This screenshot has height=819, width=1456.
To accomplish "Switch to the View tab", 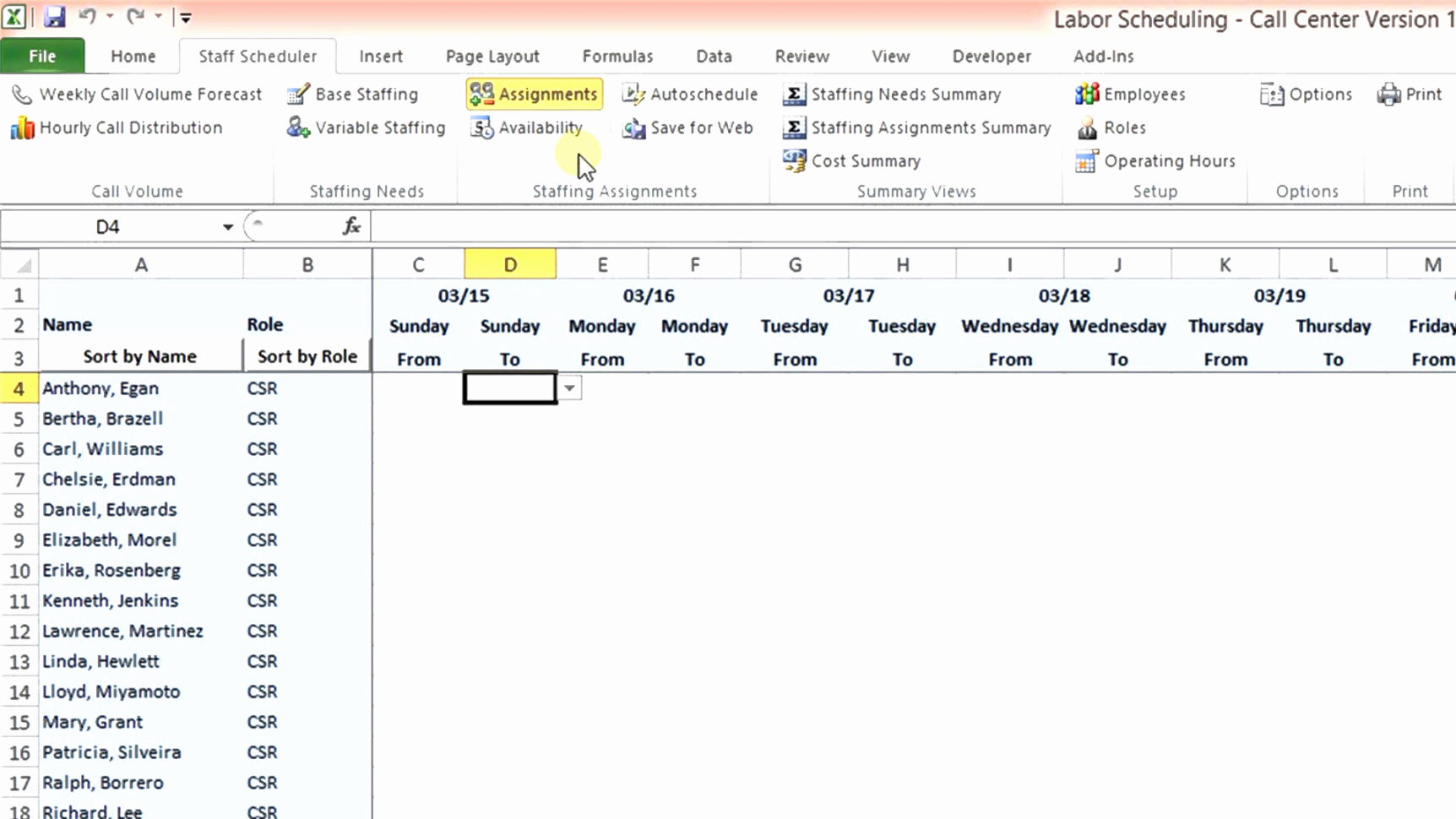I will tap(891, 57).
